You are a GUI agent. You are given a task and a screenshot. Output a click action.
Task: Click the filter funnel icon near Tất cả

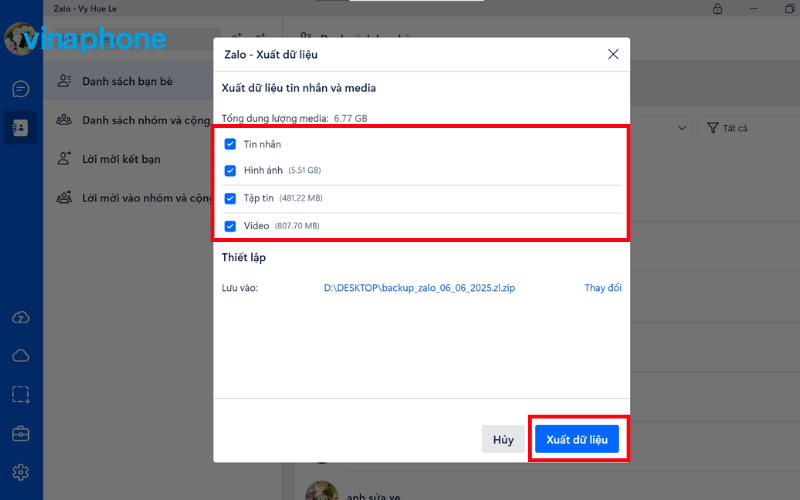click(713, 128)
